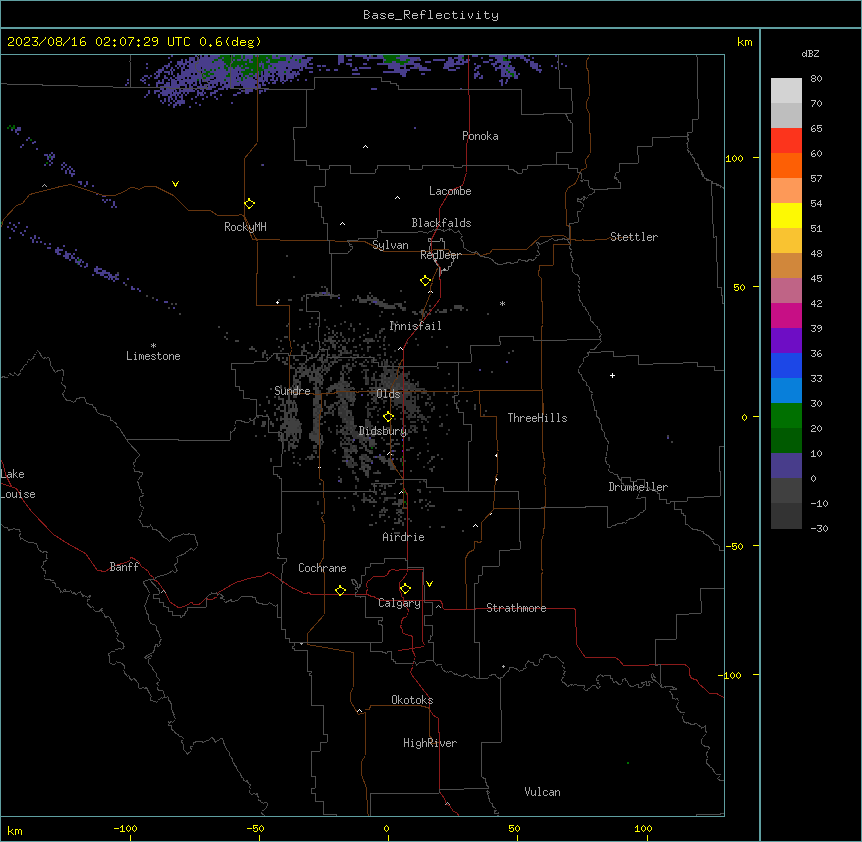
Task: Click the HighRiver label
Action: click(430, 743)
